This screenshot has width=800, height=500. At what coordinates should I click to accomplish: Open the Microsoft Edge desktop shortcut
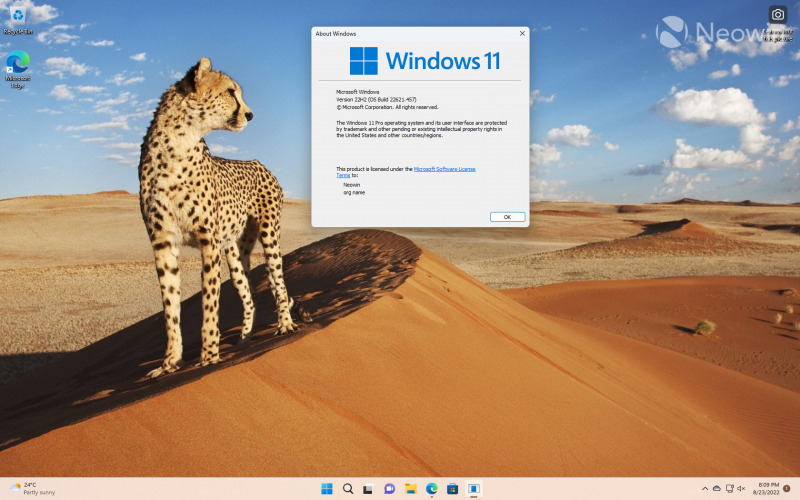pos(18,69)
